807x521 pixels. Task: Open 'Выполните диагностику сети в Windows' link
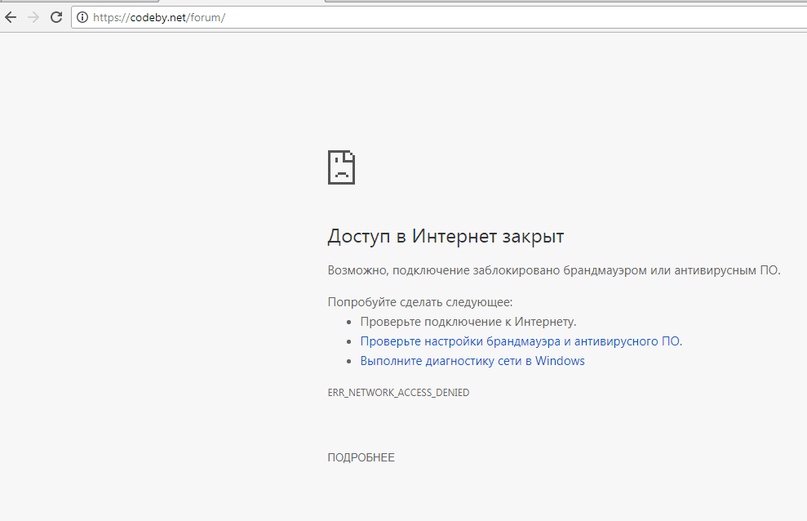(x=472, y=361)
